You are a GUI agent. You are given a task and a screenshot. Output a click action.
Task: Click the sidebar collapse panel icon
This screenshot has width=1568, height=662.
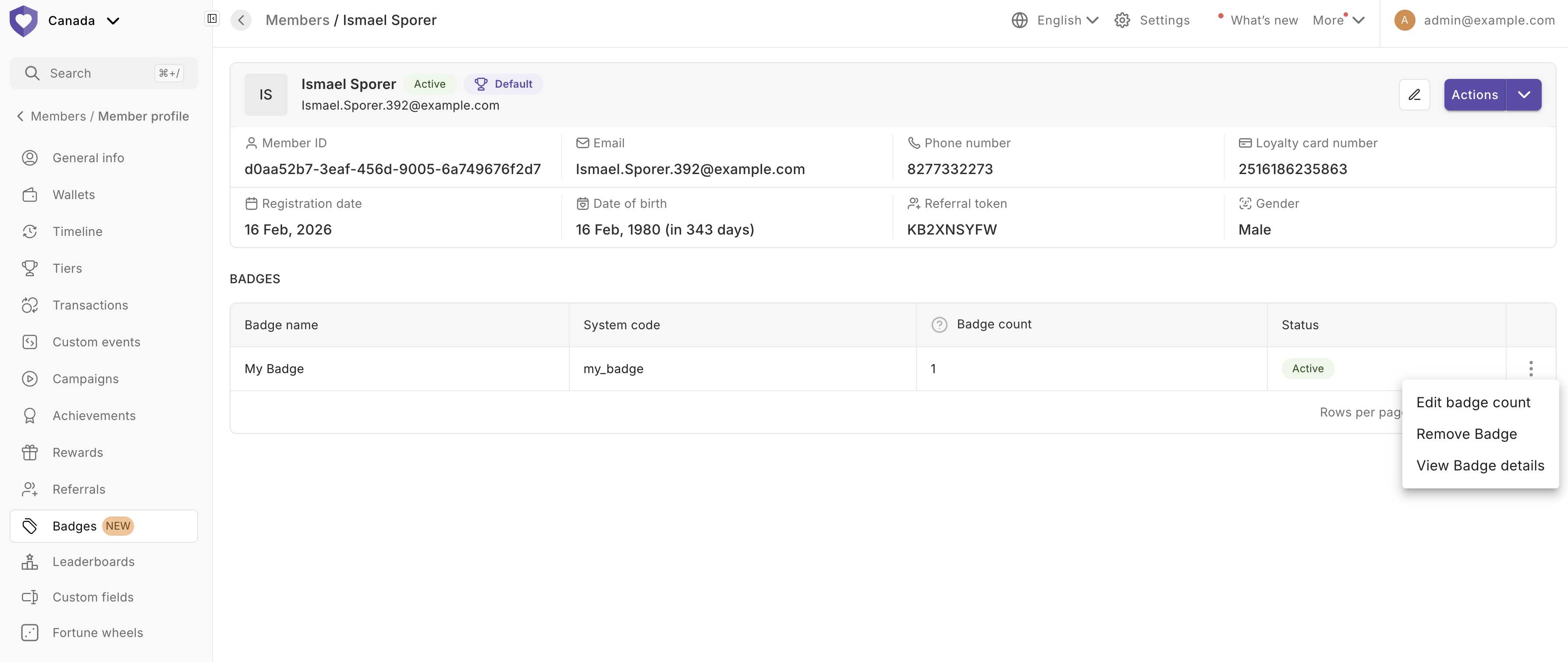pyautogui.click(x=212, y=19)
